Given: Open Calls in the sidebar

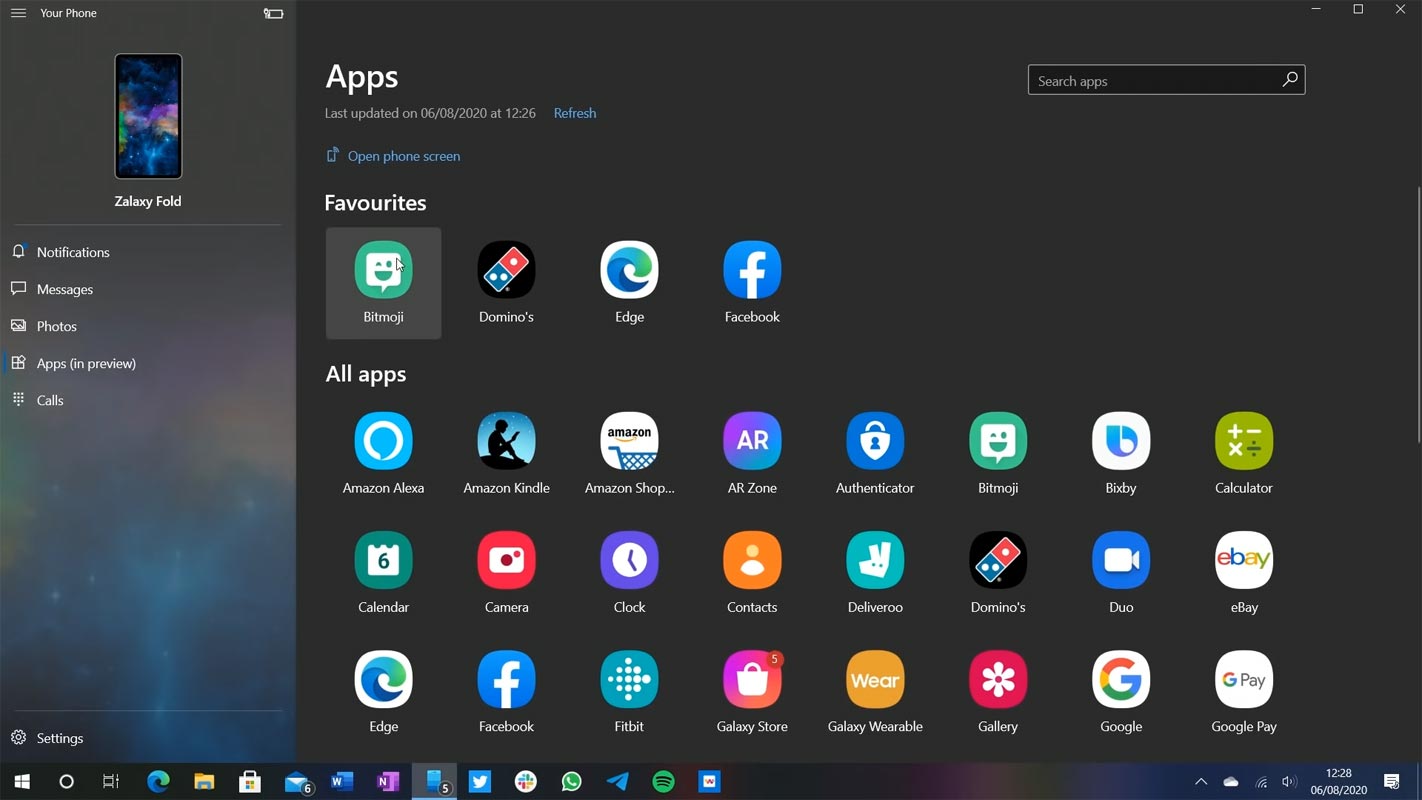Looking at the screenshot, I should point(148,400).
